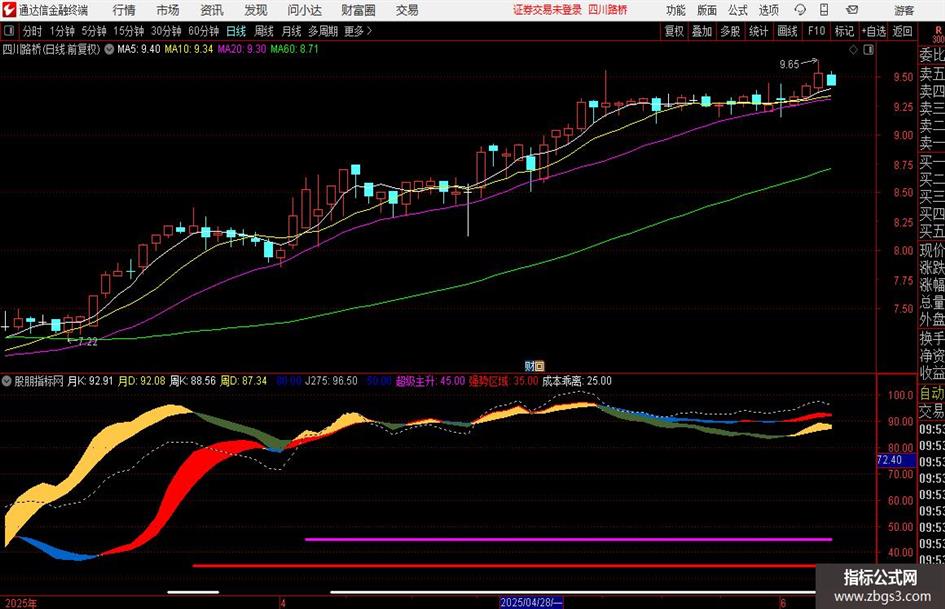
Task: Click the 自动 label in right panel
Action: click(932, 393)
